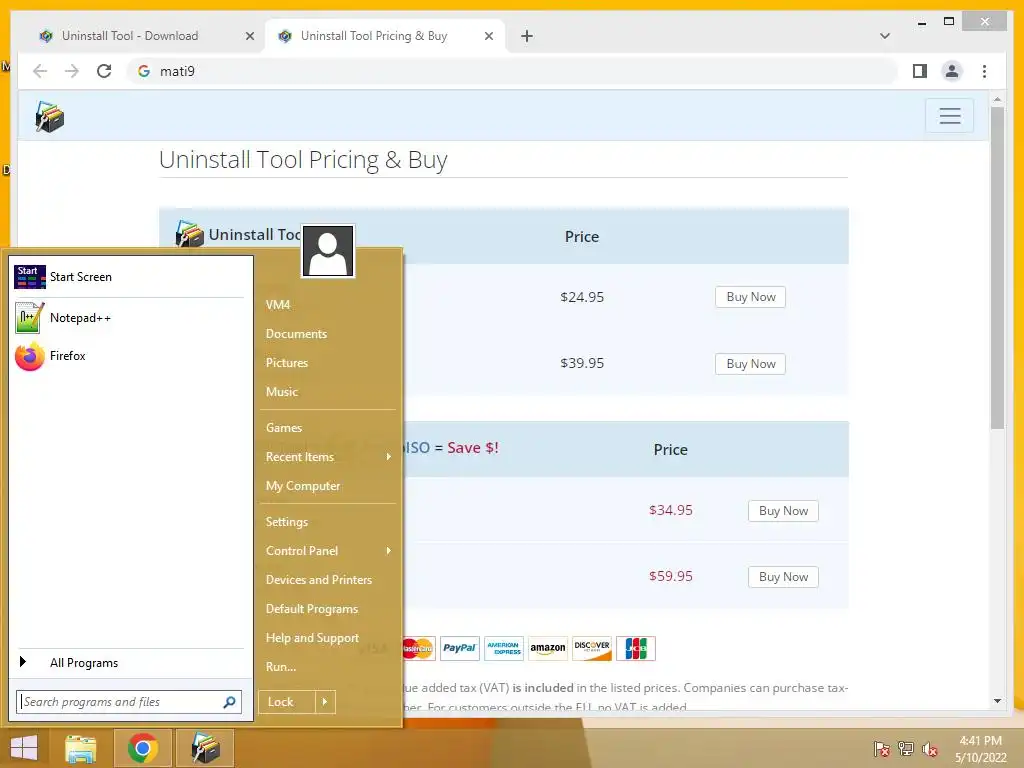
Task: Click the scrollbar down arrow
Action: [997, 701]
